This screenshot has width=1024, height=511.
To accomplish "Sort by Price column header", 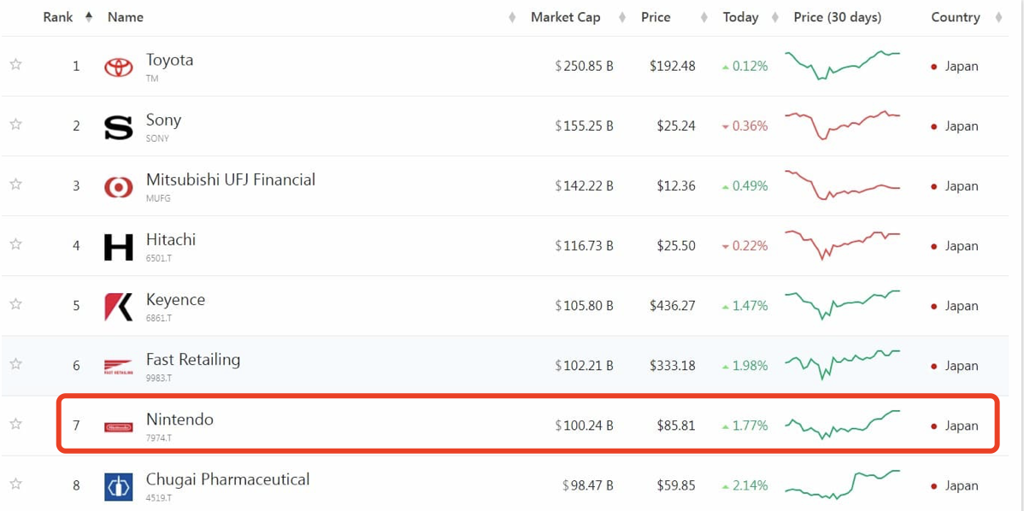I will click(x=656, y=18).
